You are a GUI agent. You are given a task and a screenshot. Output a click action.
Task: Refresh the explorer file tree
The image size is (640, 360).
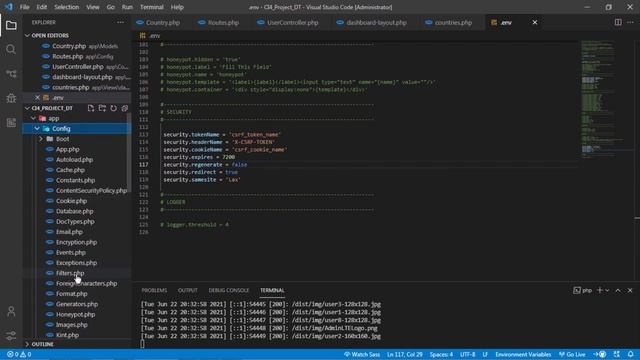coord(113,108)
